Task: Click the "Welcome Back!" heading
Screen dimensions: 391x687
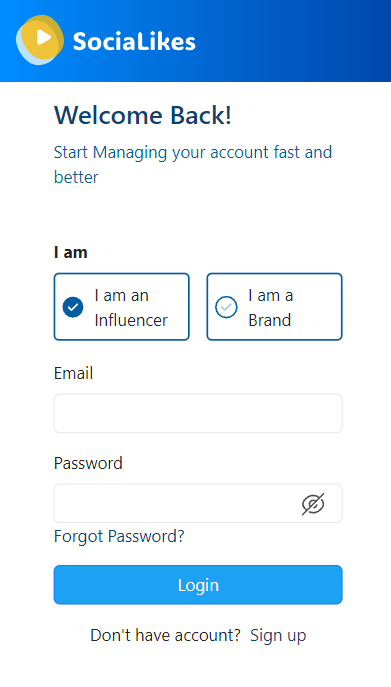Action: coord(143,116)
